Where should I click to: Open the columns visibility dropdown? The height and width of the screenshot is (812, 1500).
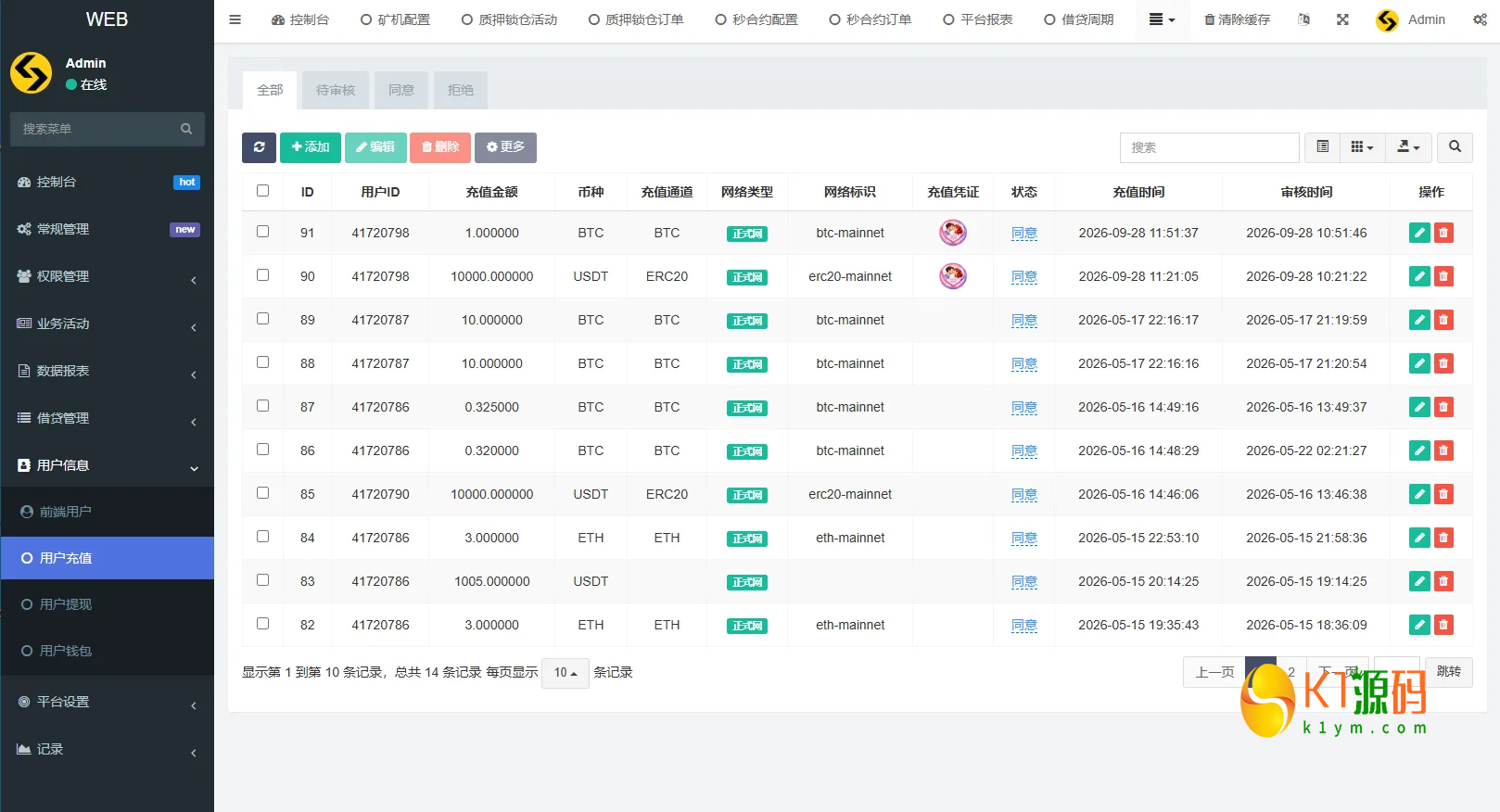(1362, 147)
